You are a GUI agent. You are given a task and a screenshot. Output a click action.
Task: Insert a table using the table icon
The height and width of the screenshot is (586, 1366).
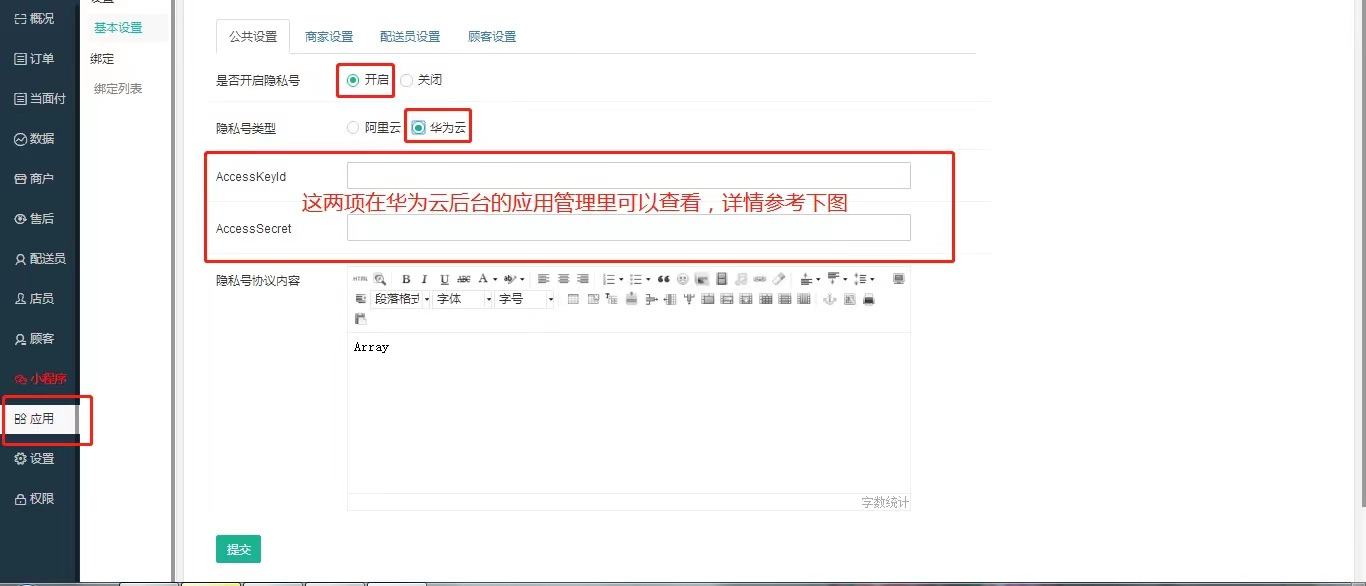click(573, 299)
